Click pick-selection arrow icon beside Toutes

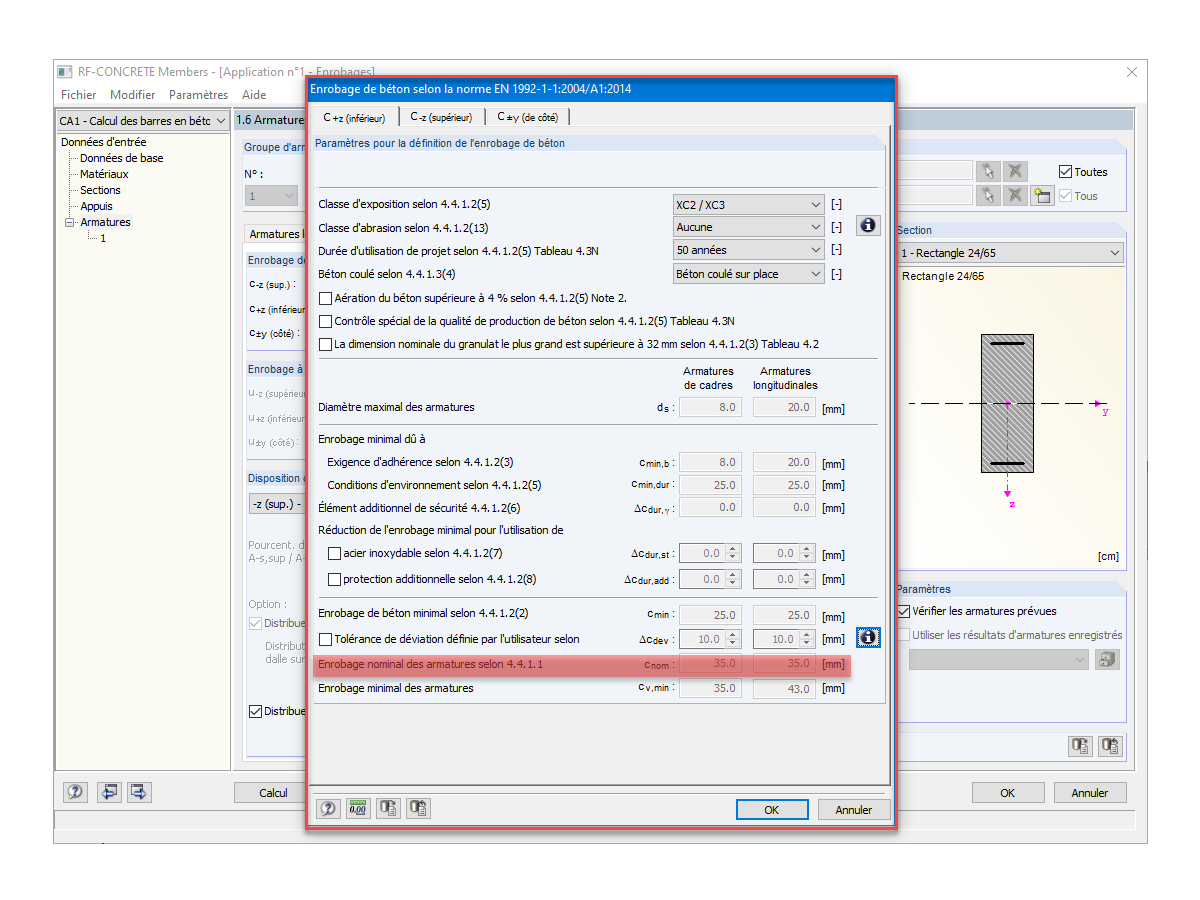(988, 171)
